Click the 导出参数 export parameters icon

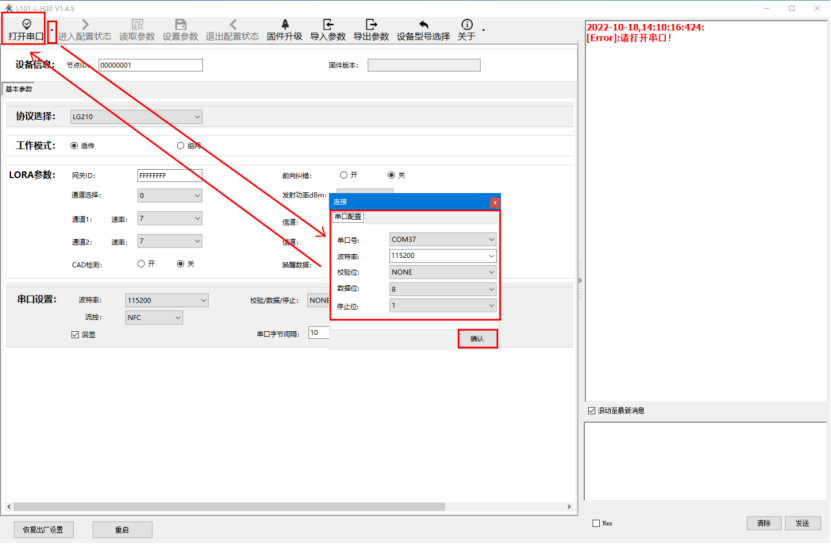coord(371,24)
